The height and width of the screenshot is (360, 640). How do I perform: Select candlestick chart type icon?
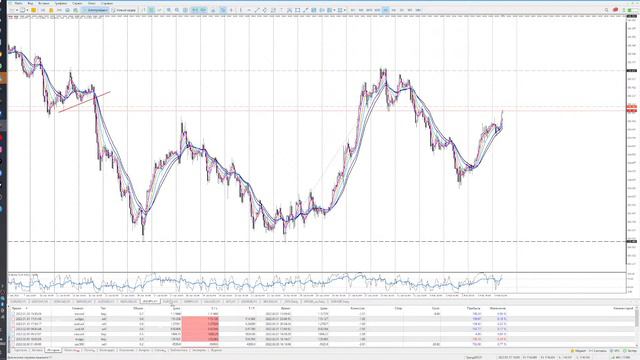pyautogui.click(x=151, y=10)
